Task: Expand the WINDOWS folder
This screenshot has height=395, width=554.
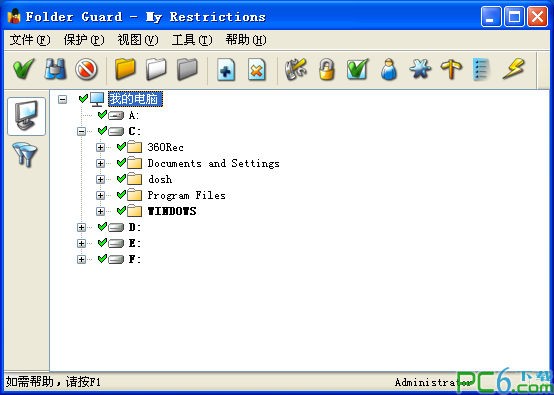Action: [100, 211]
